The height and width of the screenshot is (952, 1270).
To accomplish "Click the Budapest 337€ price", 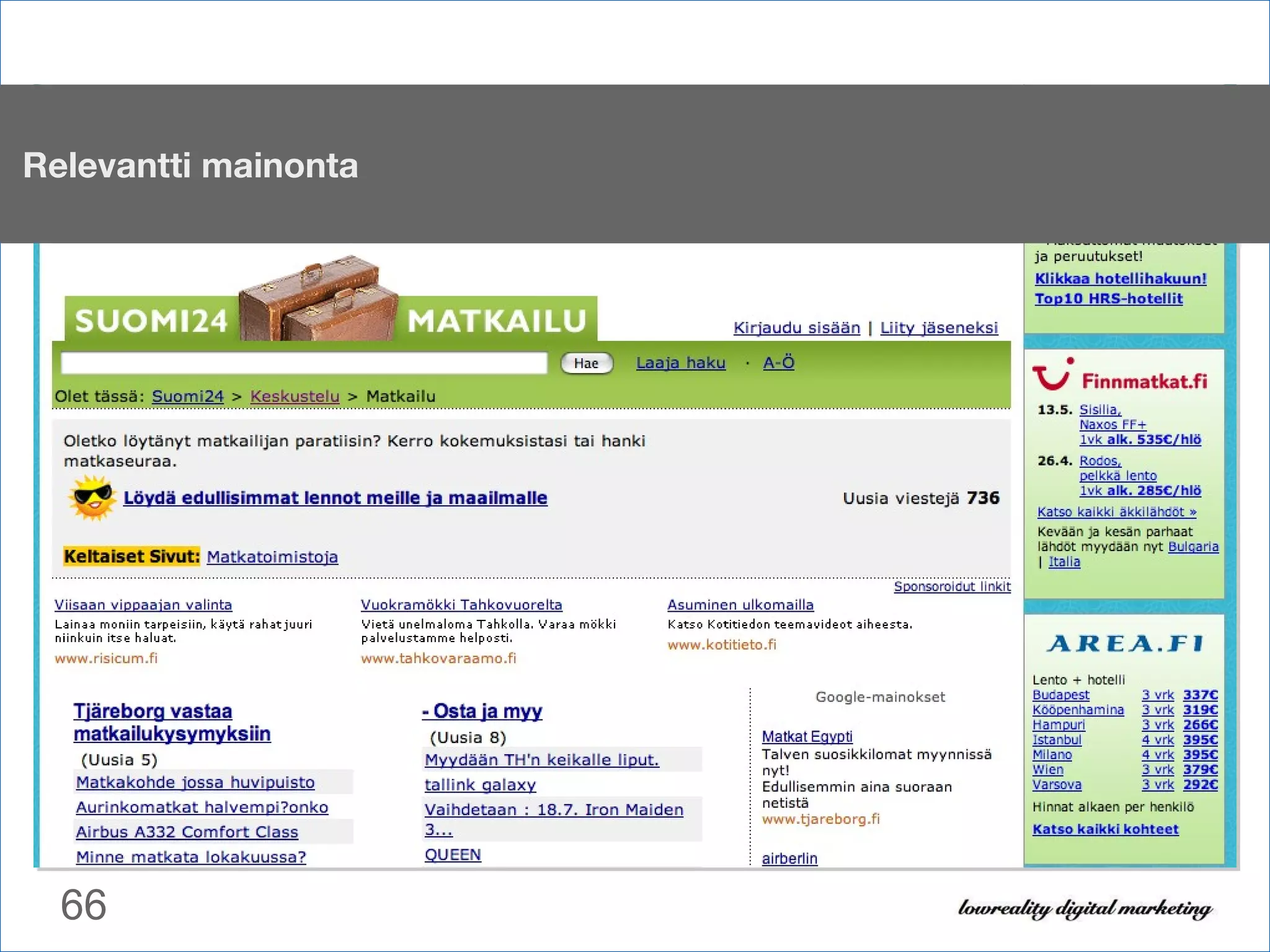I will 1200,695.
